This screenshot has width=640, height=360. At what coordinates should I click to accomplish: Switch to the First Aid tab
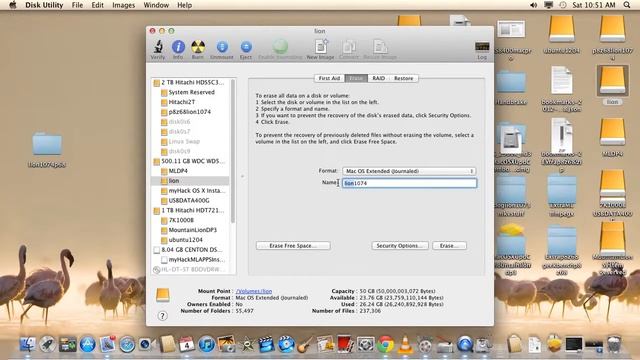point(329,78)
